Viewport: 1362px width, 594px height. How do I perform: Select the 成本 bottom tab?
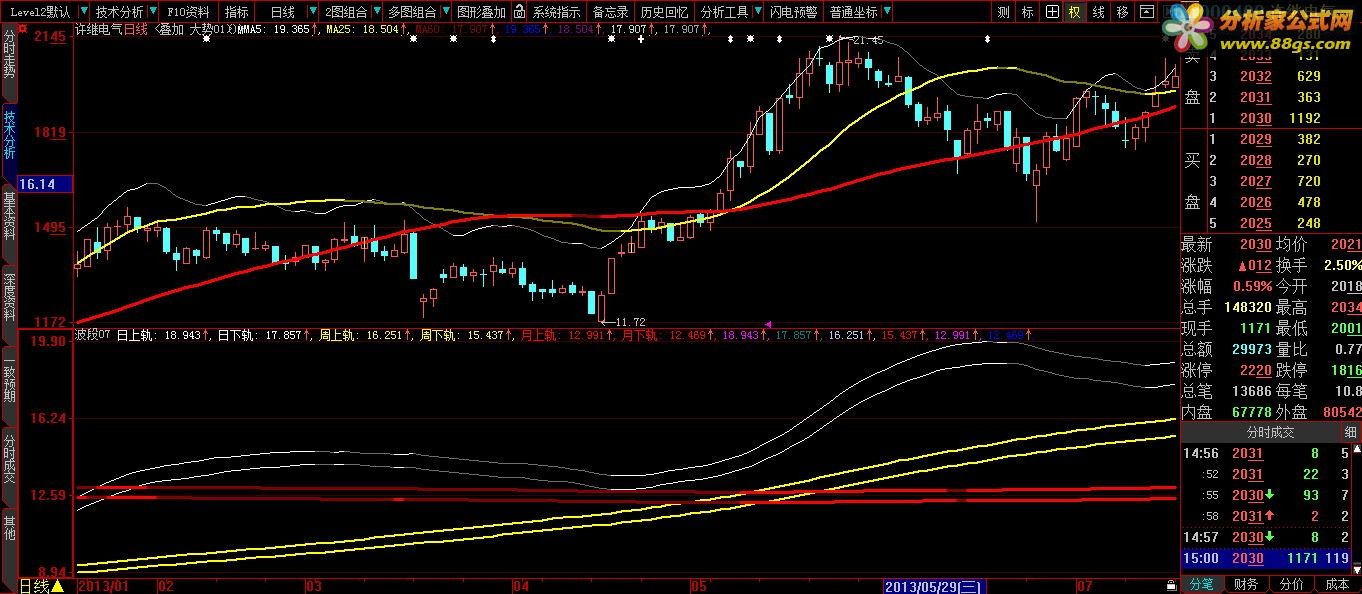tap(1337, 585)
